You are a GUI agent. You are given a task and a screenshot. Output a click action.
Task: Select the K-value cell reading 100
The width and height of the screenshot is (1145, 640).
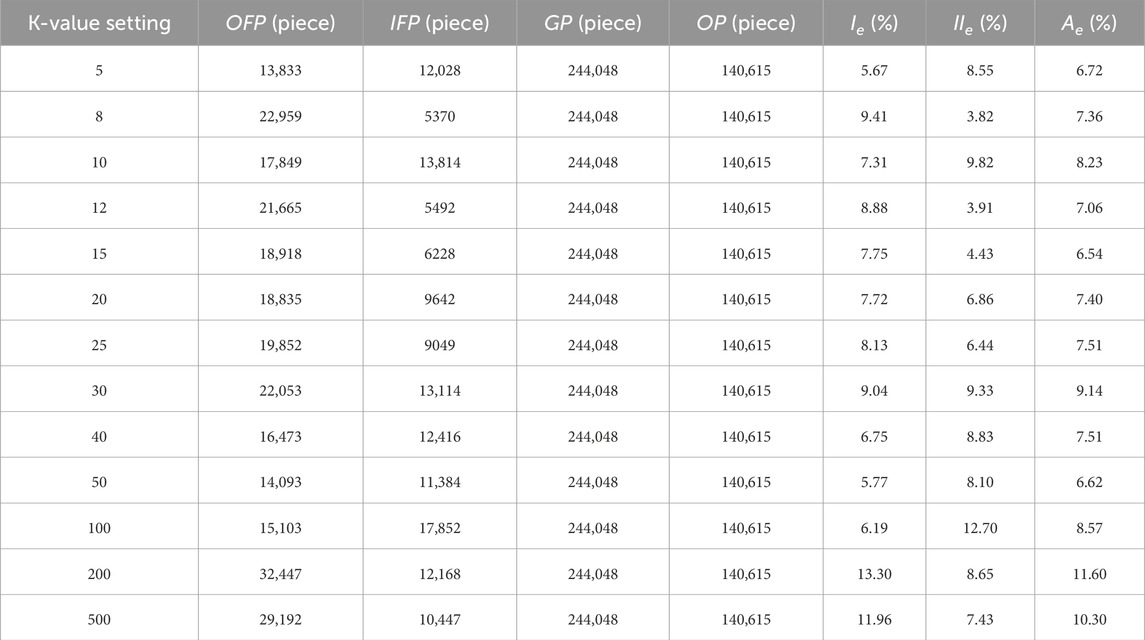(99, 526)
